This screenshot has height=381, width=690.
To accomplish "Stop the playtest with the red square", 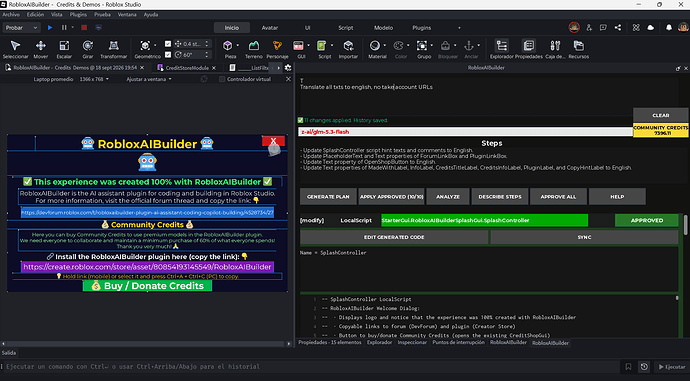I will click(x=84, y=28).
